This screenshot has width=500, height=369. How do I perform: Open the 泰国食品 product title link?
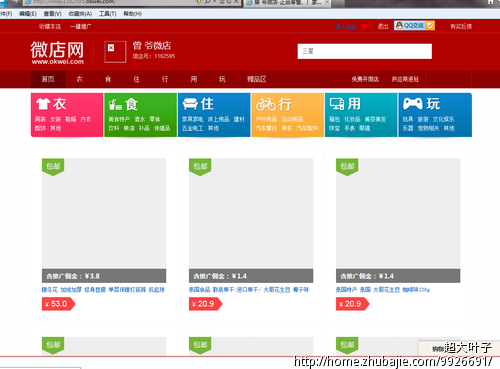coord(249,290)
